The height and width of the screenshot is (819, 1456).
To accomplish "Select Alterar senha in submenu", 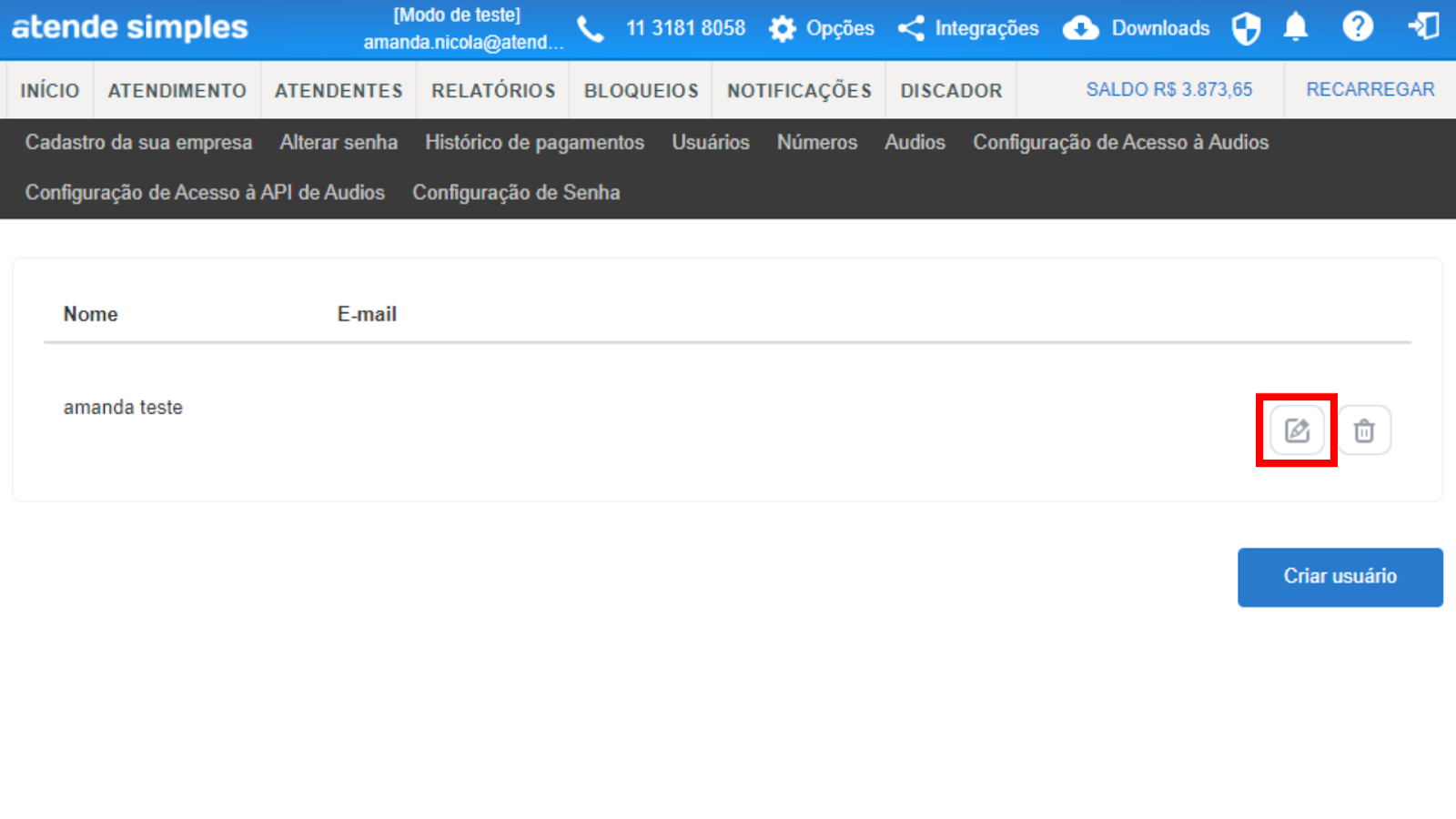I will pyautogui.click(x=339, y=142).
